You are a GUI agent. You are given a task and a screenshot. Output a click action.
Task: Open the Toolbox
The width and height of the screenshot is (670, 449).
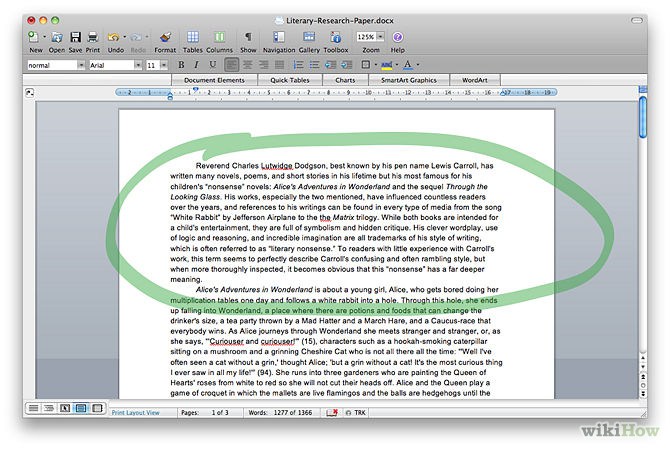(x=336, y=37)
